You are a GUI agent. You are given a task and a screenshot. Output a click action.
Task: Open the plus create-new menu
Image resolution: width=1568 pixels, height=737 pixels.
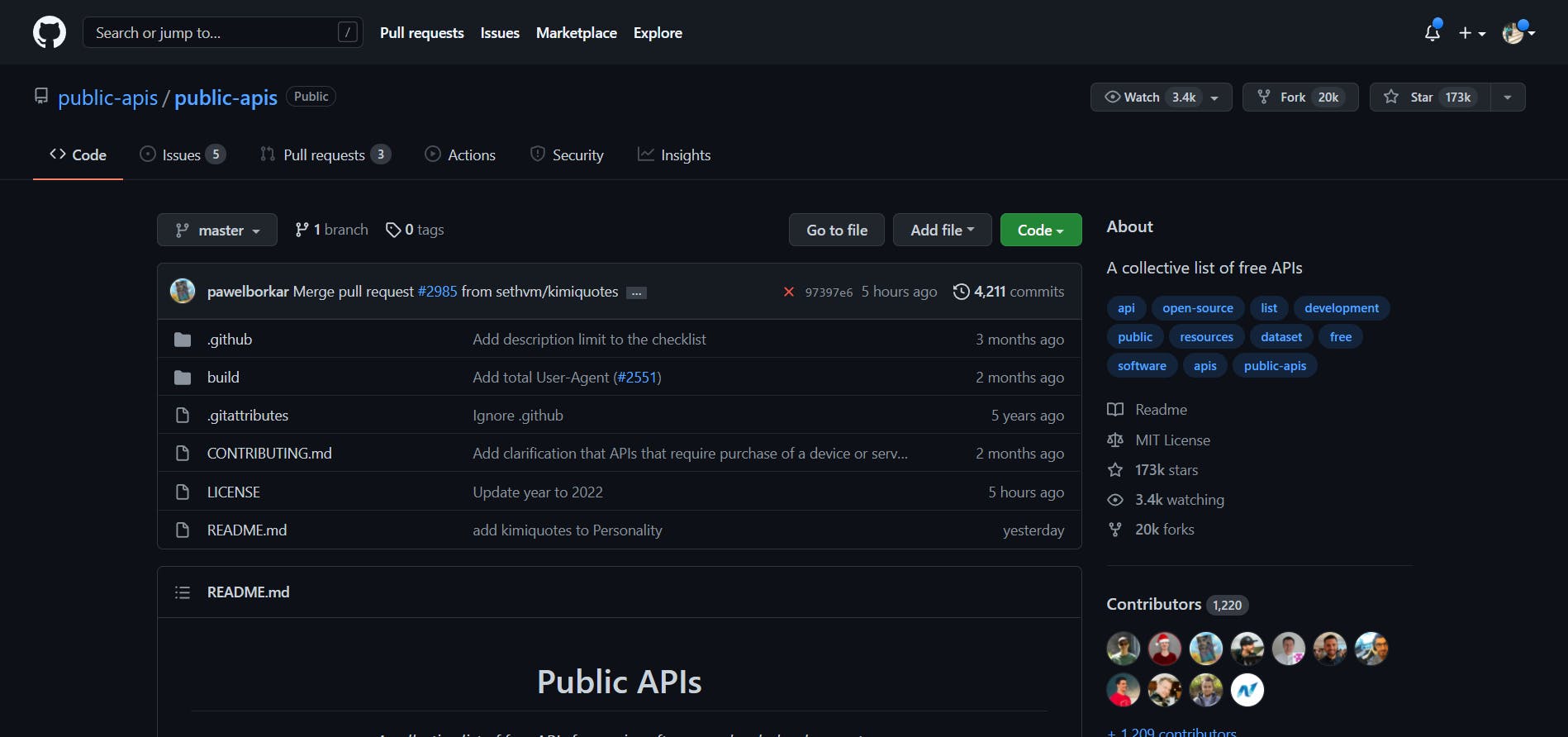point(1471,33)
